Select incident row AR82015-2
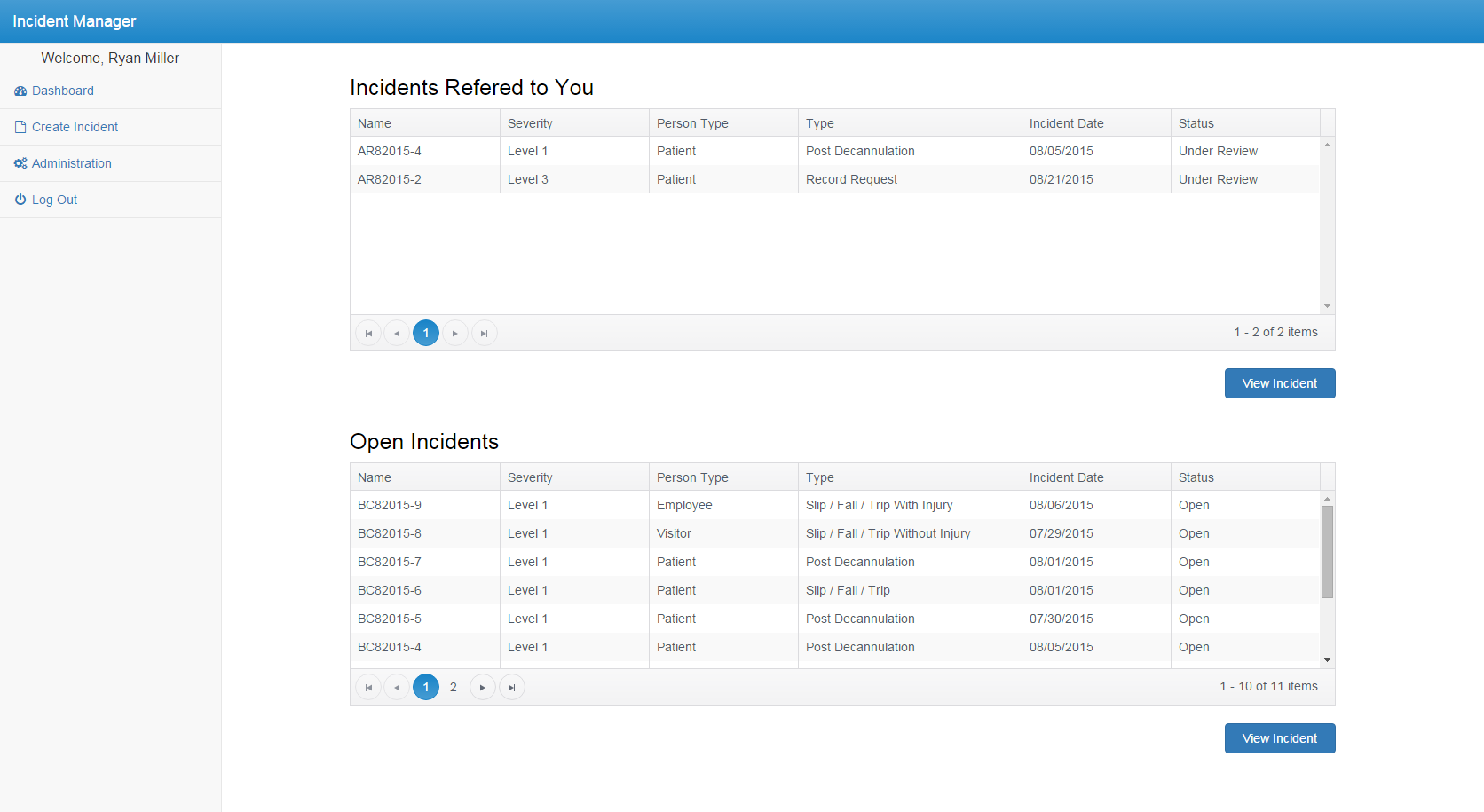This screenshot has height=812, width=1484. (835, 179)
